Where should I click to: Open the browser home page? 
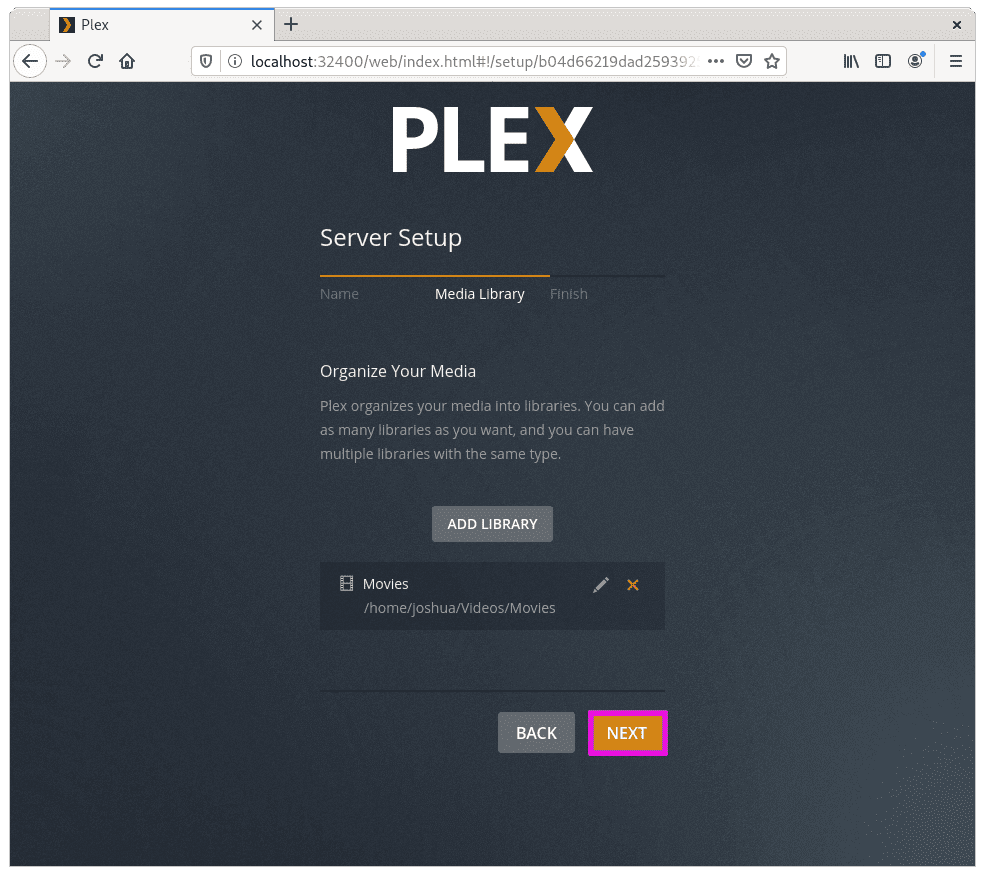[x=127, y=61]
